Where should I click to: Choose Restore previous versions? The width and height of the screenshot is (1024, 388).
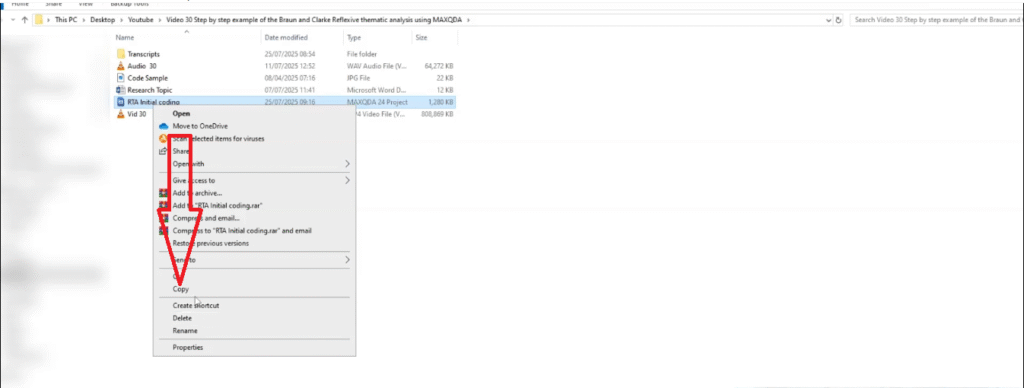[x=210, y=243]
